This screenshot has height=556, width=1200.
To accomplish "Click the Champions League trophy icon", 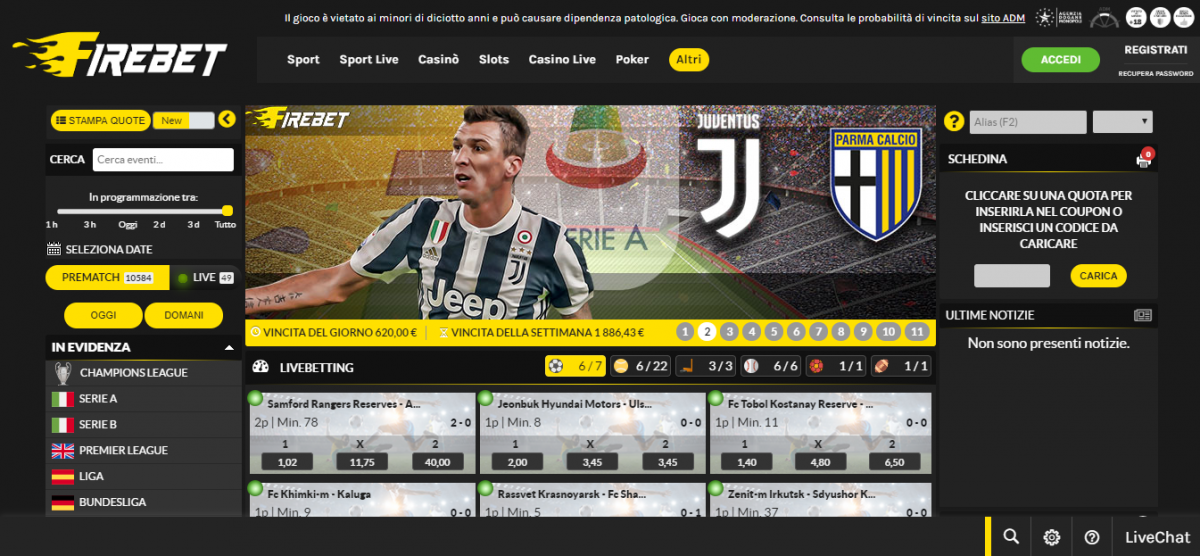I will pyautogui.click(x=63, y=373).
